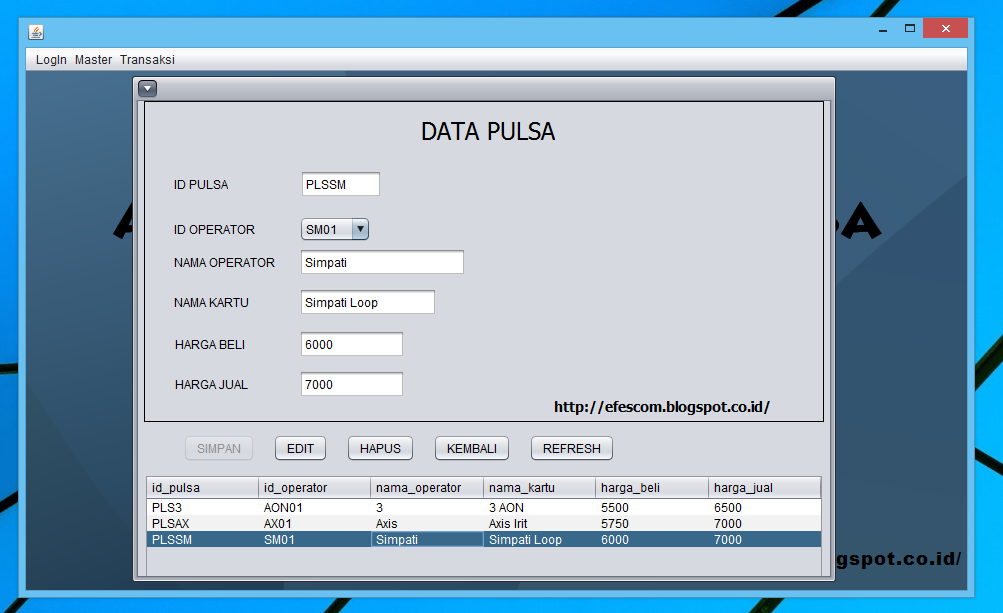The image size is (1003, 613).
Task: Click the NAMA KARTU text field
Action: click(x=367, y=301)
